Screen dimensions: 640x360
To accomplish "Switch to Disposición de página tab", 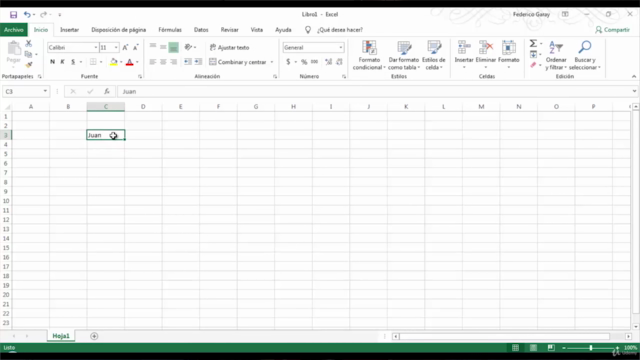I will point(118,30).
